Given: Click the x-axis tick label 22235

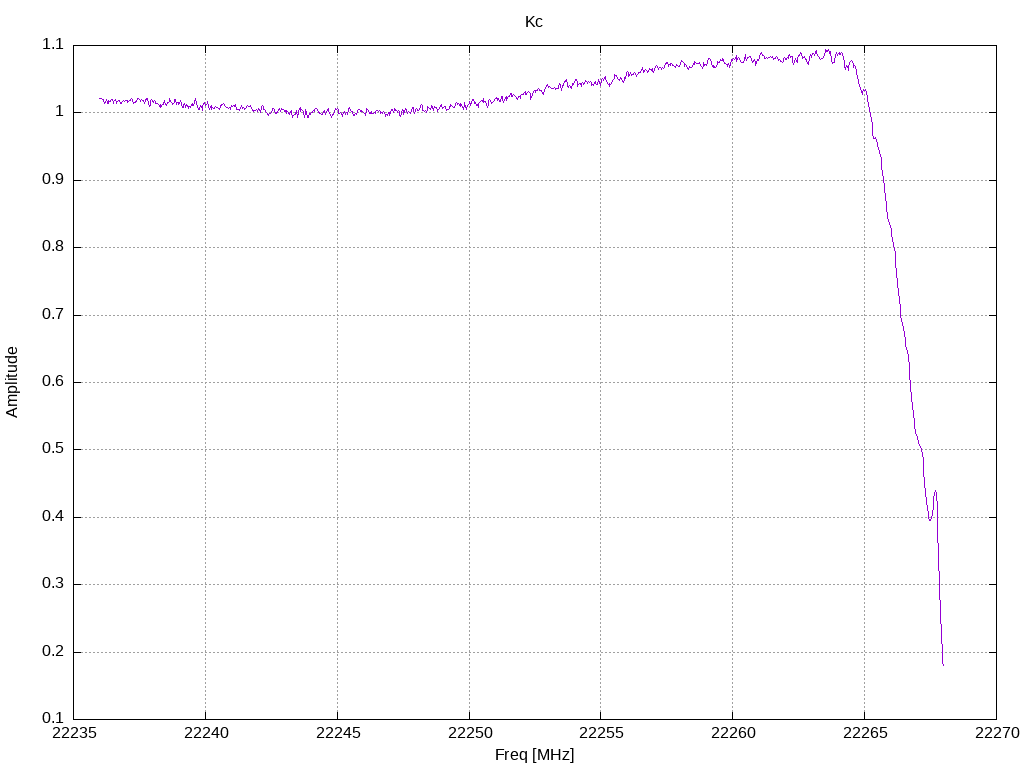Looking at the screenshot, I should pos(74,733).
